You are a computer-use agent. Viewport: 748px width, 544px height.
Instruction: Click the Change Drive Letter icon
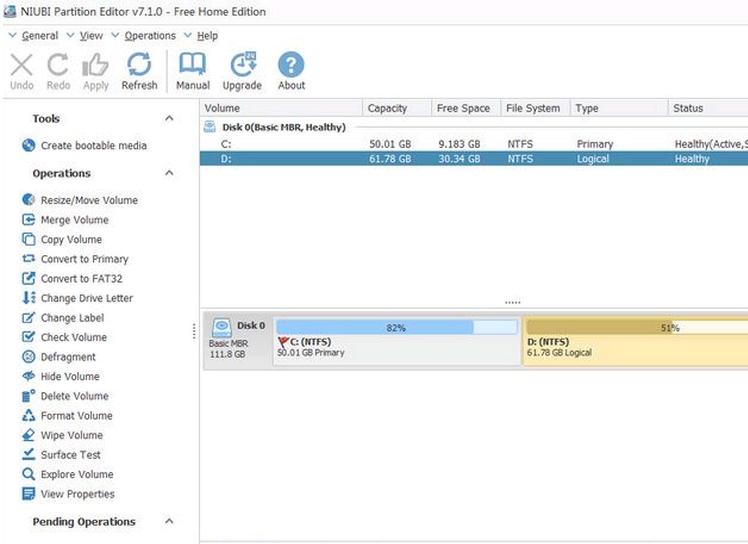tap(29, 298)
